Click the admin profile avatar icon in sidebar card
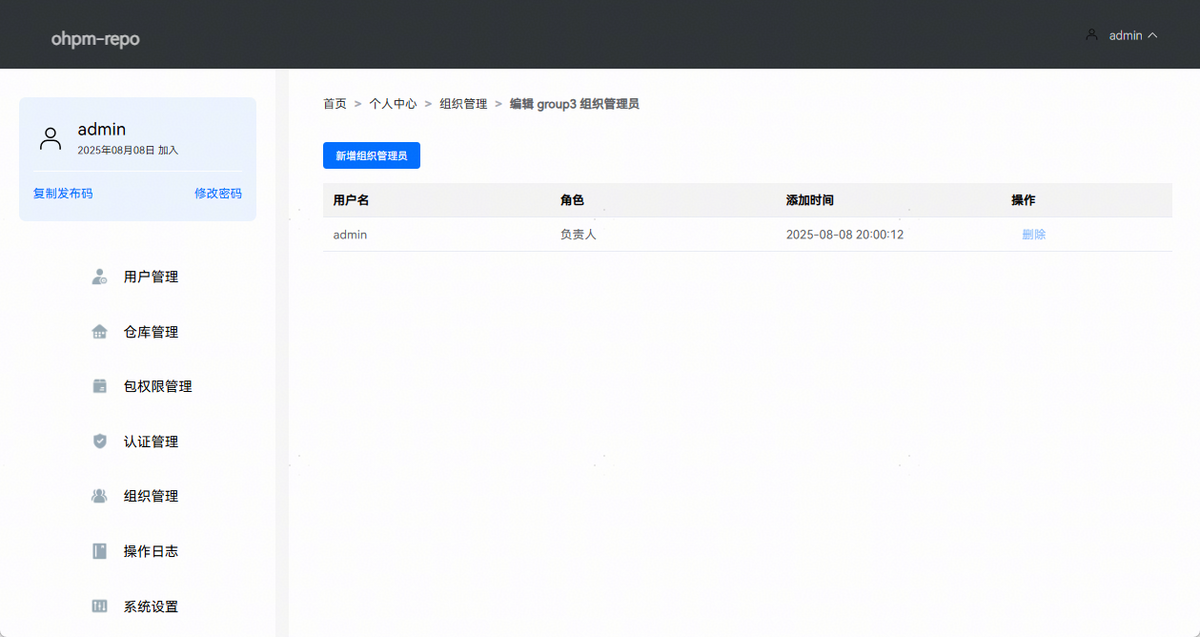 coord(50,138)
